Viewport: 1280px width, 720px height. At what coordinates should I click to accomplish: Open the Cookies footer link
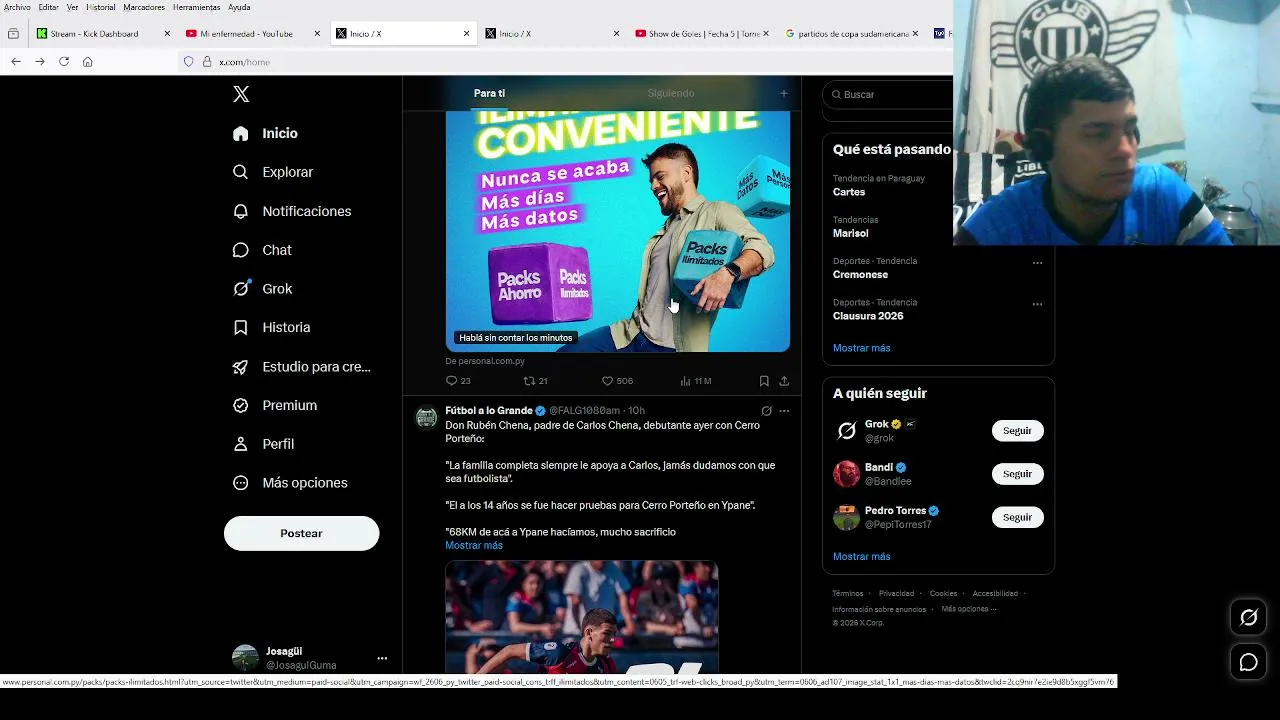943,593
